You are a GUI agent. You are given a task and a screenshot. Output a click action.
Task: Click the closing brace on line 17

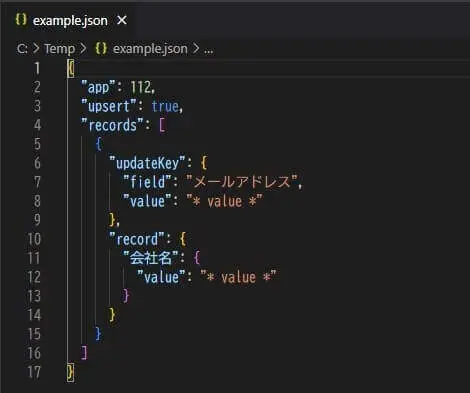(70, 372)
